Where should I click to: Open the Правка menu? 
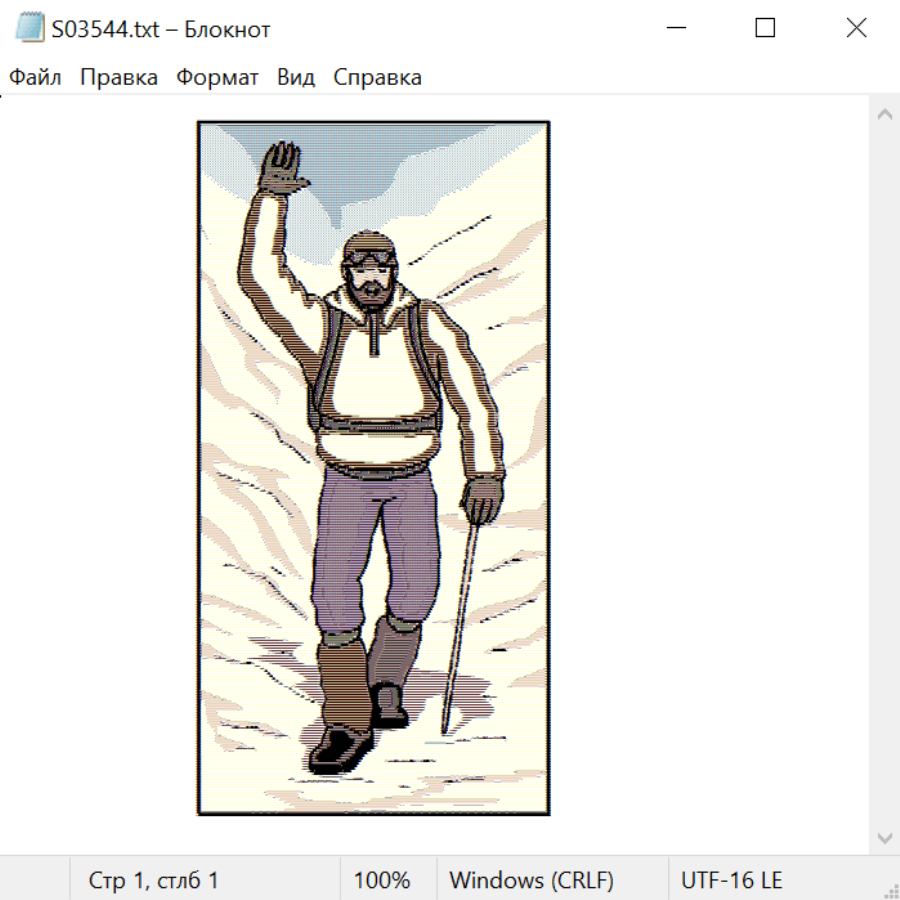(119, 78)
